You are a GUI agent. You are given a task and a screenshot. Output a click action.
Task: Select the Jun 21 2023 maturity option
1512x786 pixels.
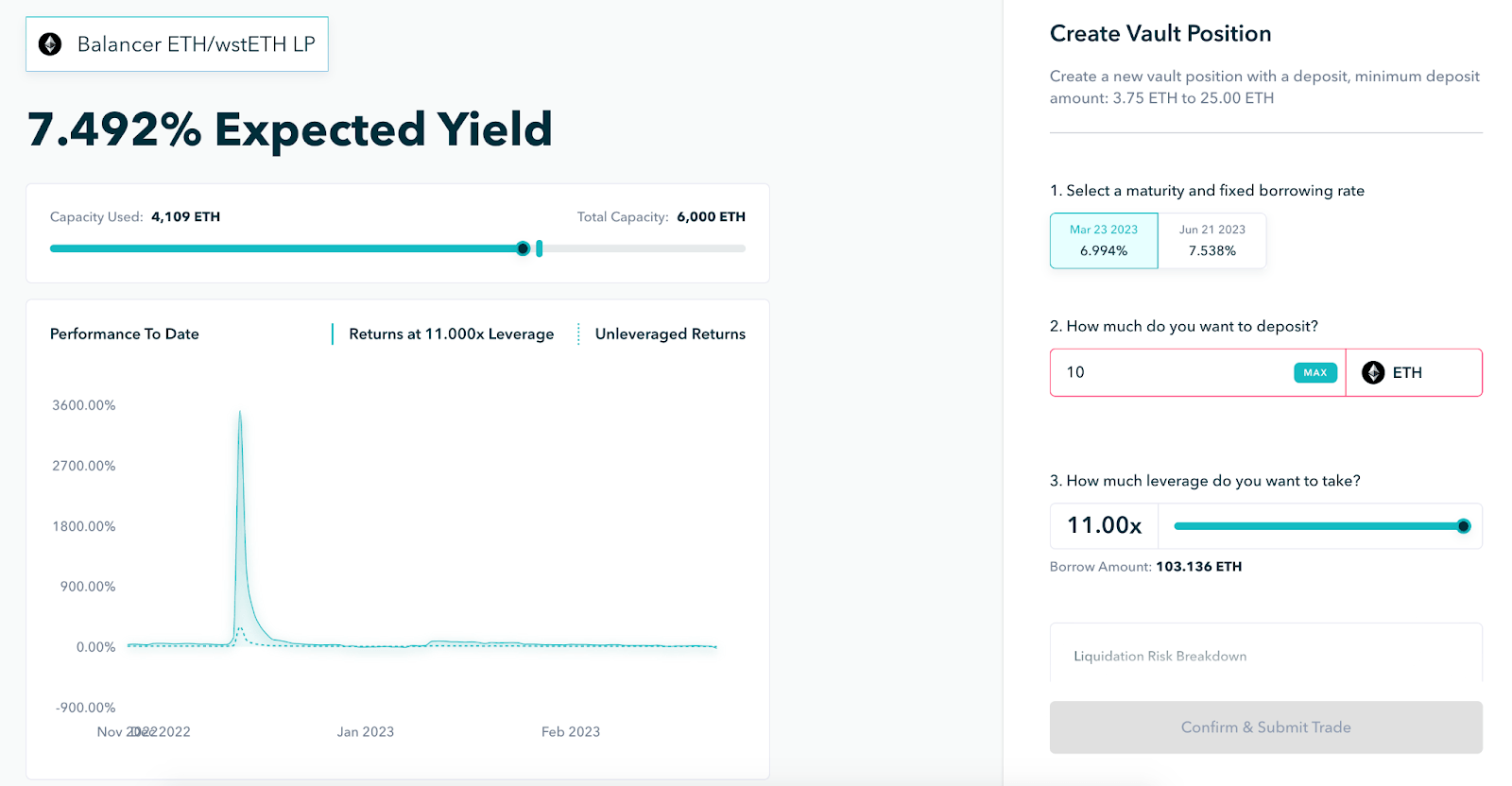tap(1212, 241)
